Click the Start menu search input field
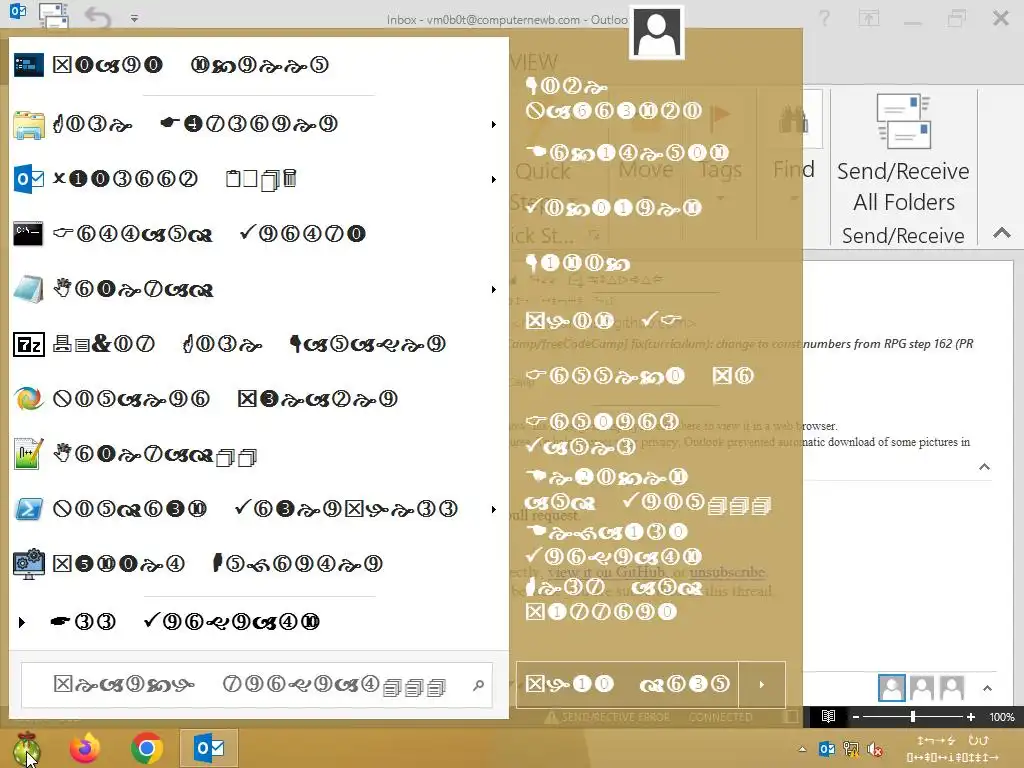The image size is (1024, 768). [x=257, y=685]
